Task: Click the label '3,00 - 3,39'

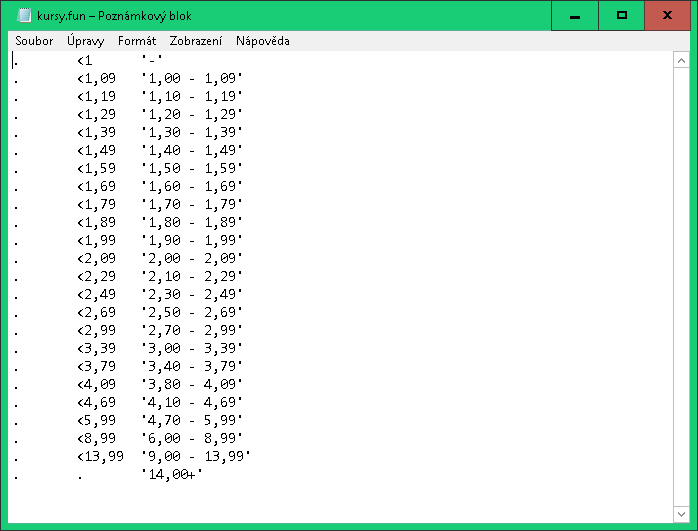Action: [x=192, y=349]
